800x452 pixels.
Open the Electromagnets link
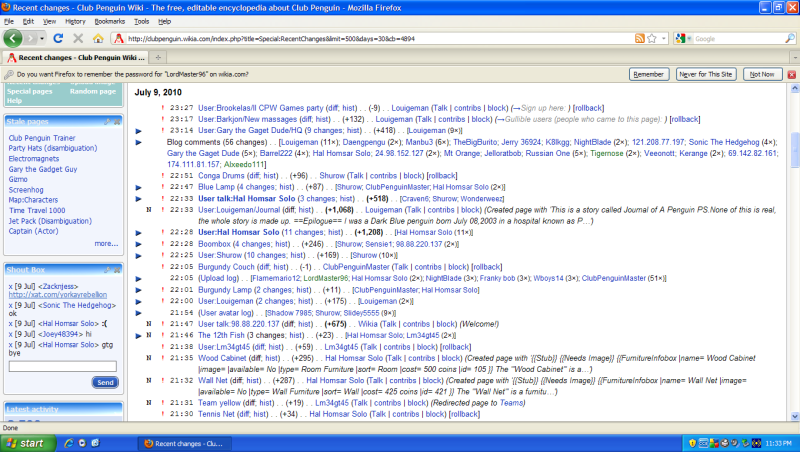tap(34, 159)
